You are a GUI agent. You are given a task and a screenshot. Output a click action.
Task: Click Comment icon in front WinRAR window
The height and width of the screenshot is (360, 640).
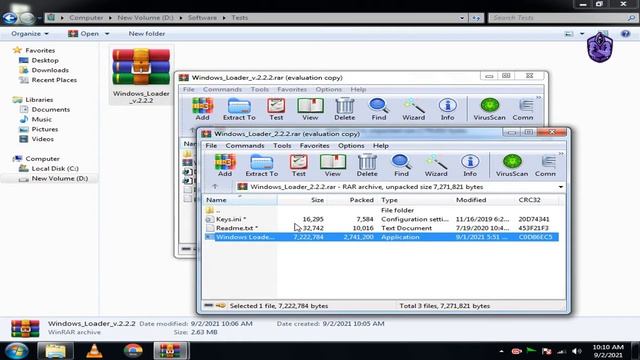coord(545,165)
